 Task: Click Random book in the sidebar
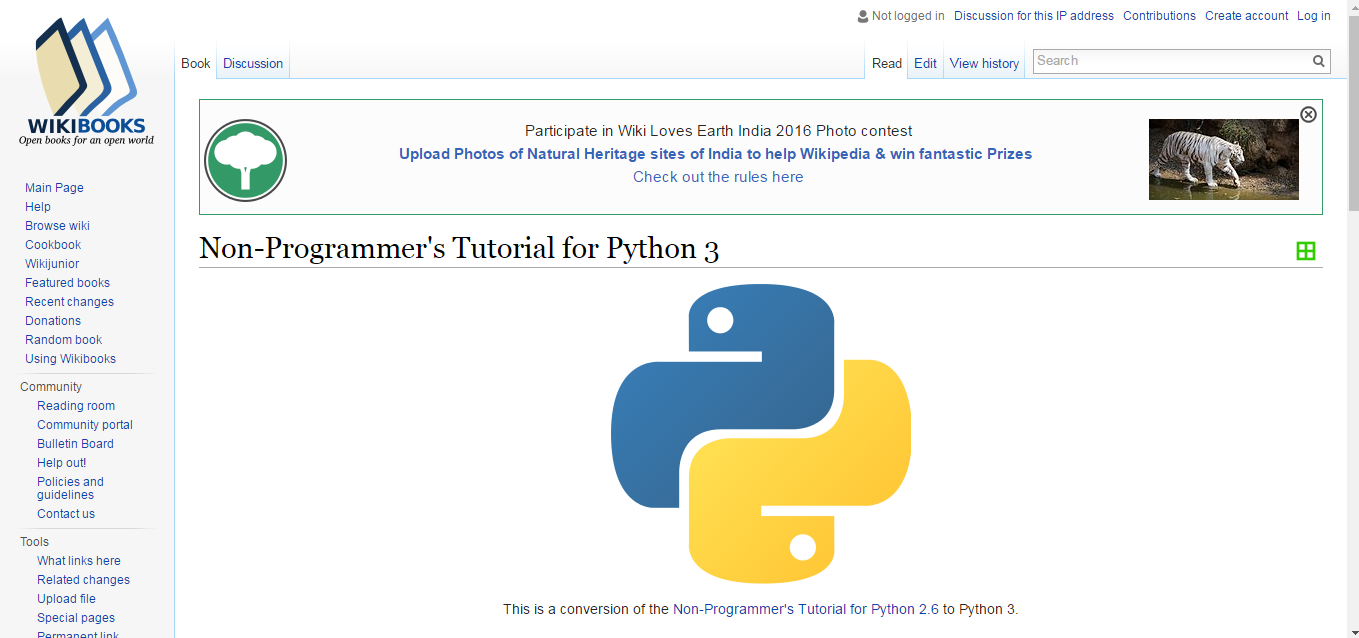tap(63, 339)
